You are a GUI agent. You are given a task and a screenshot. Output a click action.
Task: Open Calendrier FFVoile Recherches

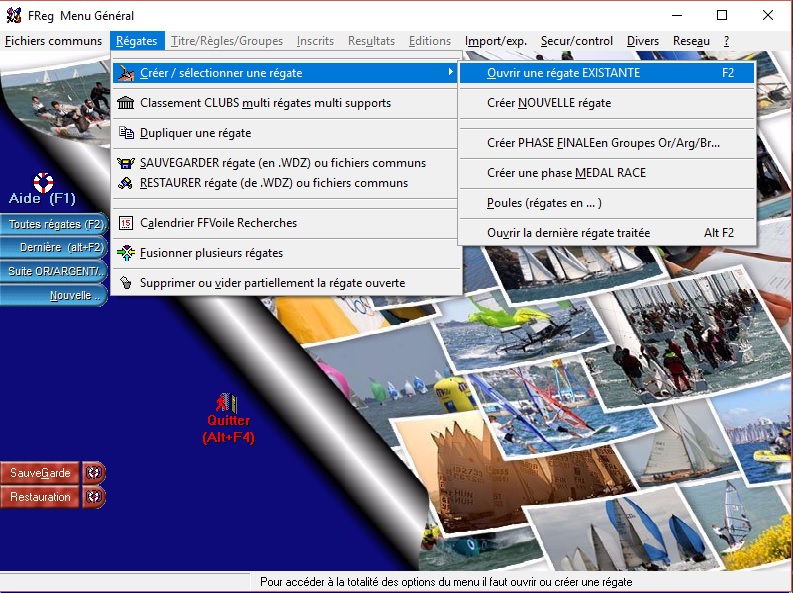285,223
